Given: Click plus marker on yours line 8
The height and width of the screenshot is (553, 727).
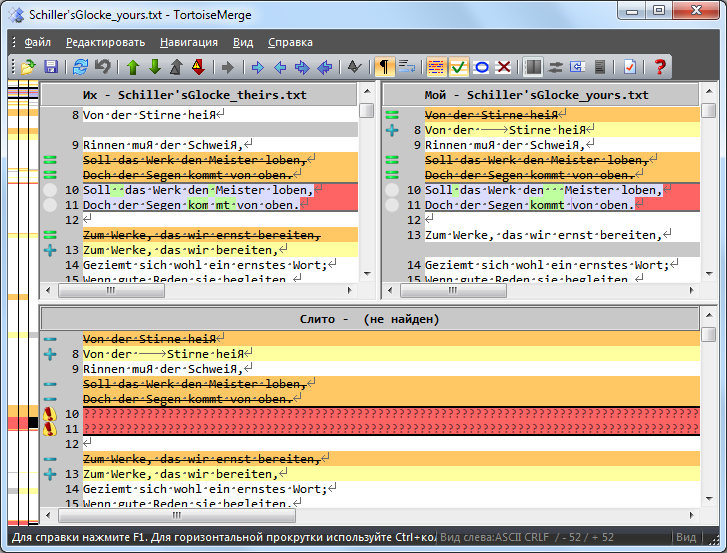Looking at the screenshot, I should pyautogui.click(x=392, y=130).
